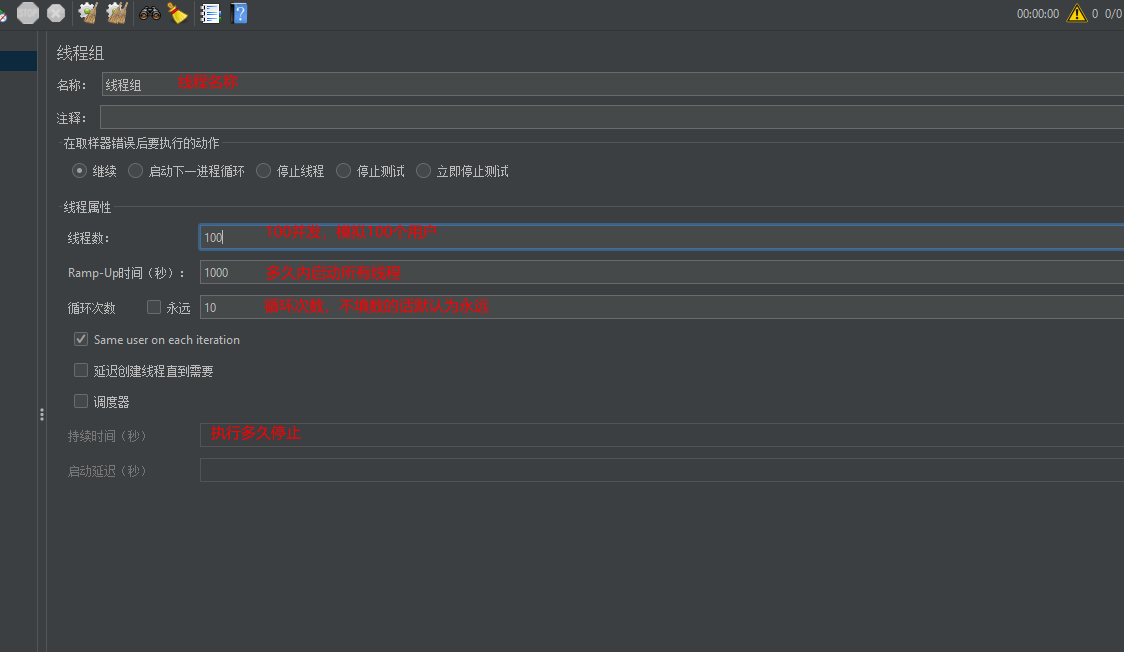The width and height of the screenshot is (1124, 652).
Task: Click the Clear icon with one broom
Action: [x=88, y=13]
